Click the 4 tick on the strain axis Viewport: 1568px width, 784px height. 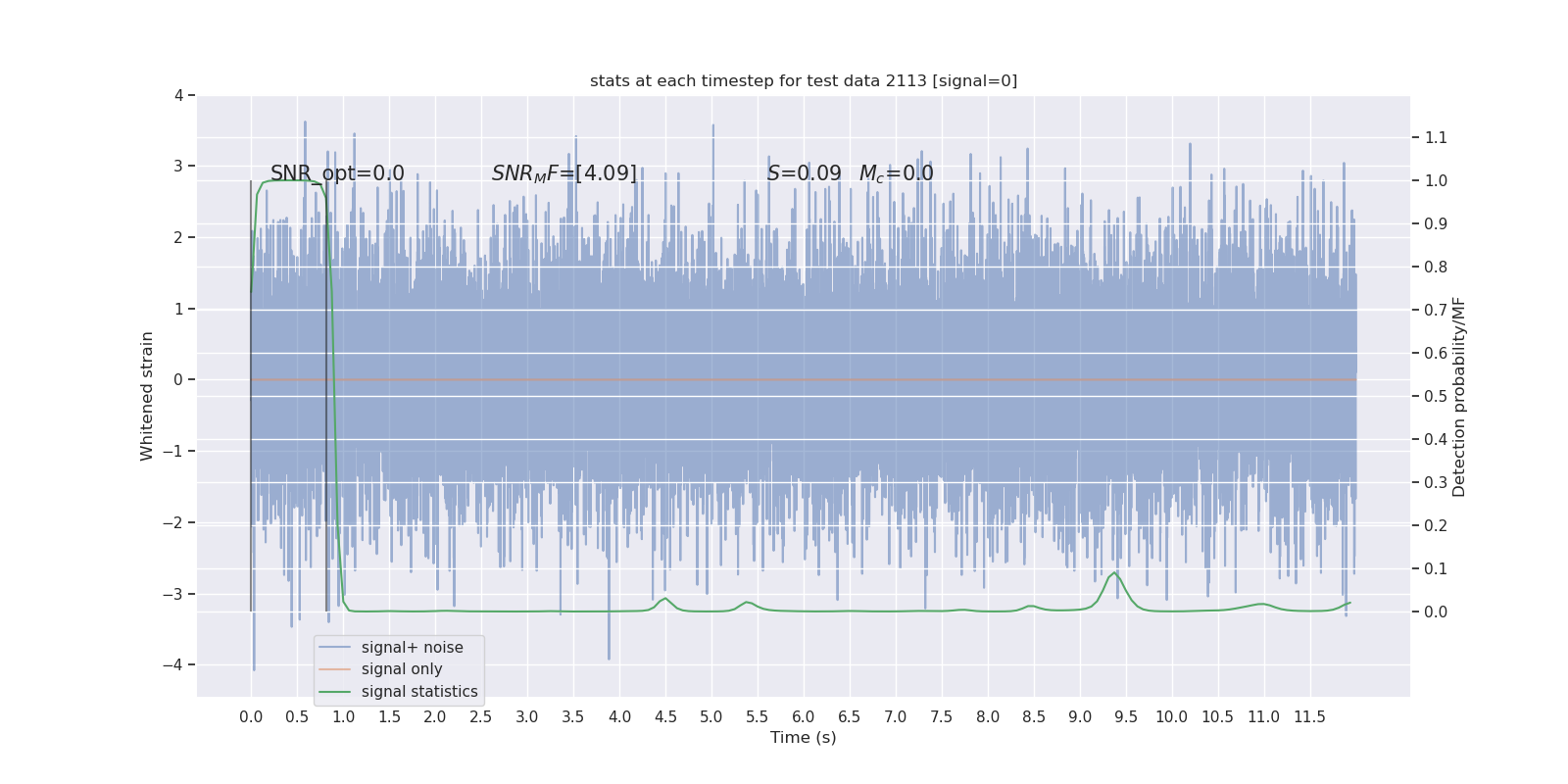pyautogui.click(x=178, y=95)
